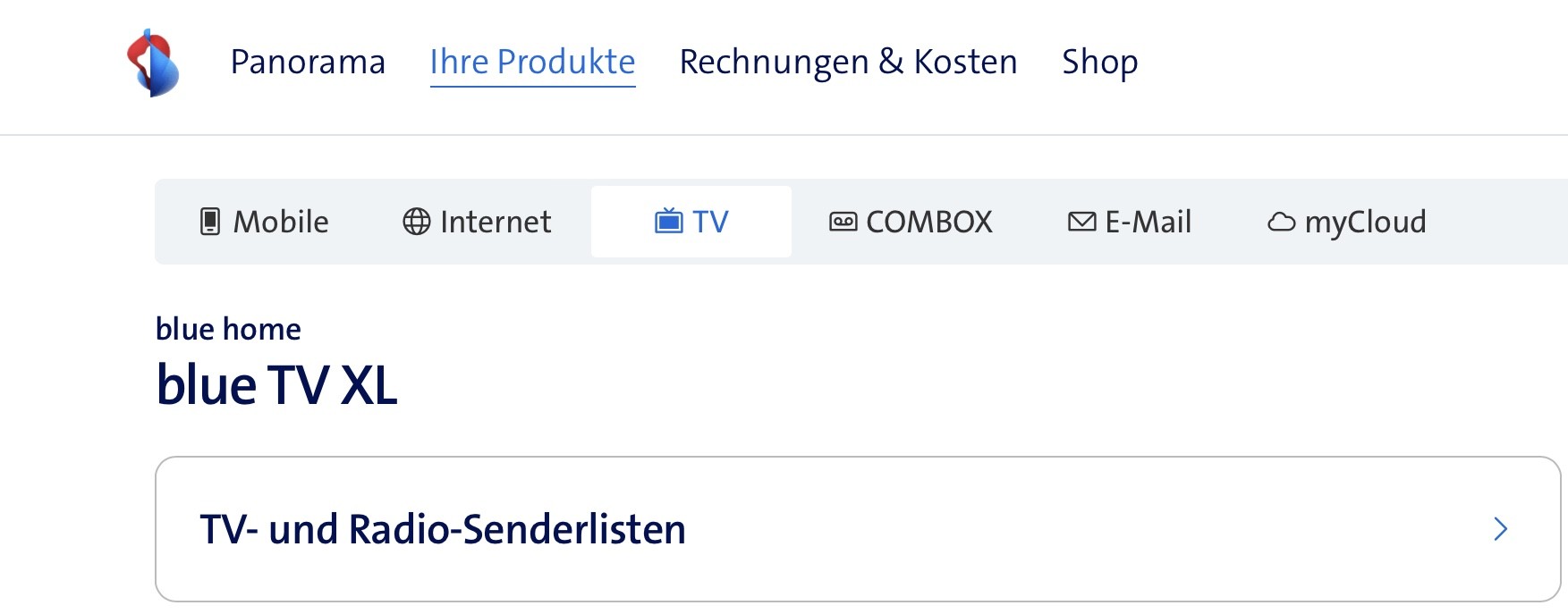1568x614 pixels.
Task: Click the envelope icon beside E-Mail
Action: [x=1081, y=222]
